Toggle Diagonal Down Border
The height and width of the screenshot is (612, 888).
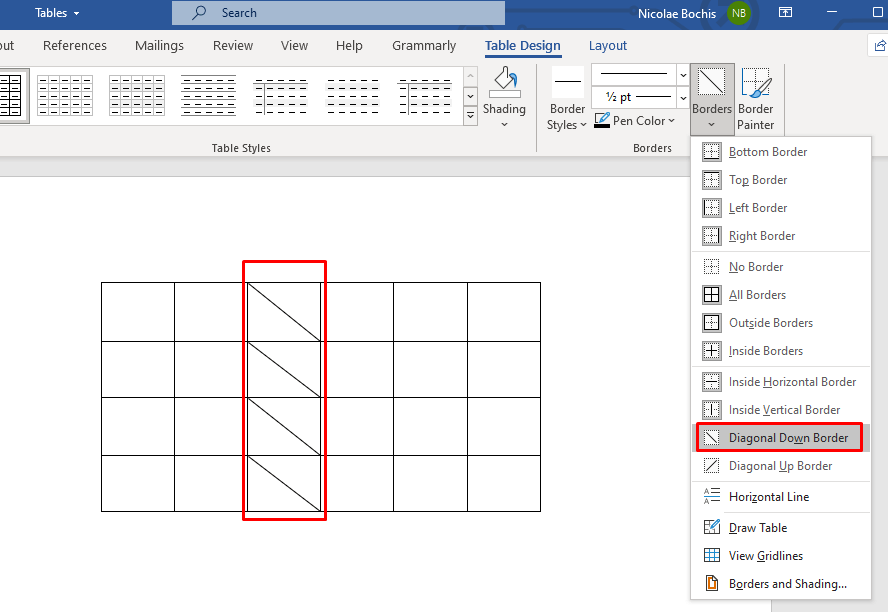pos(787,438)
